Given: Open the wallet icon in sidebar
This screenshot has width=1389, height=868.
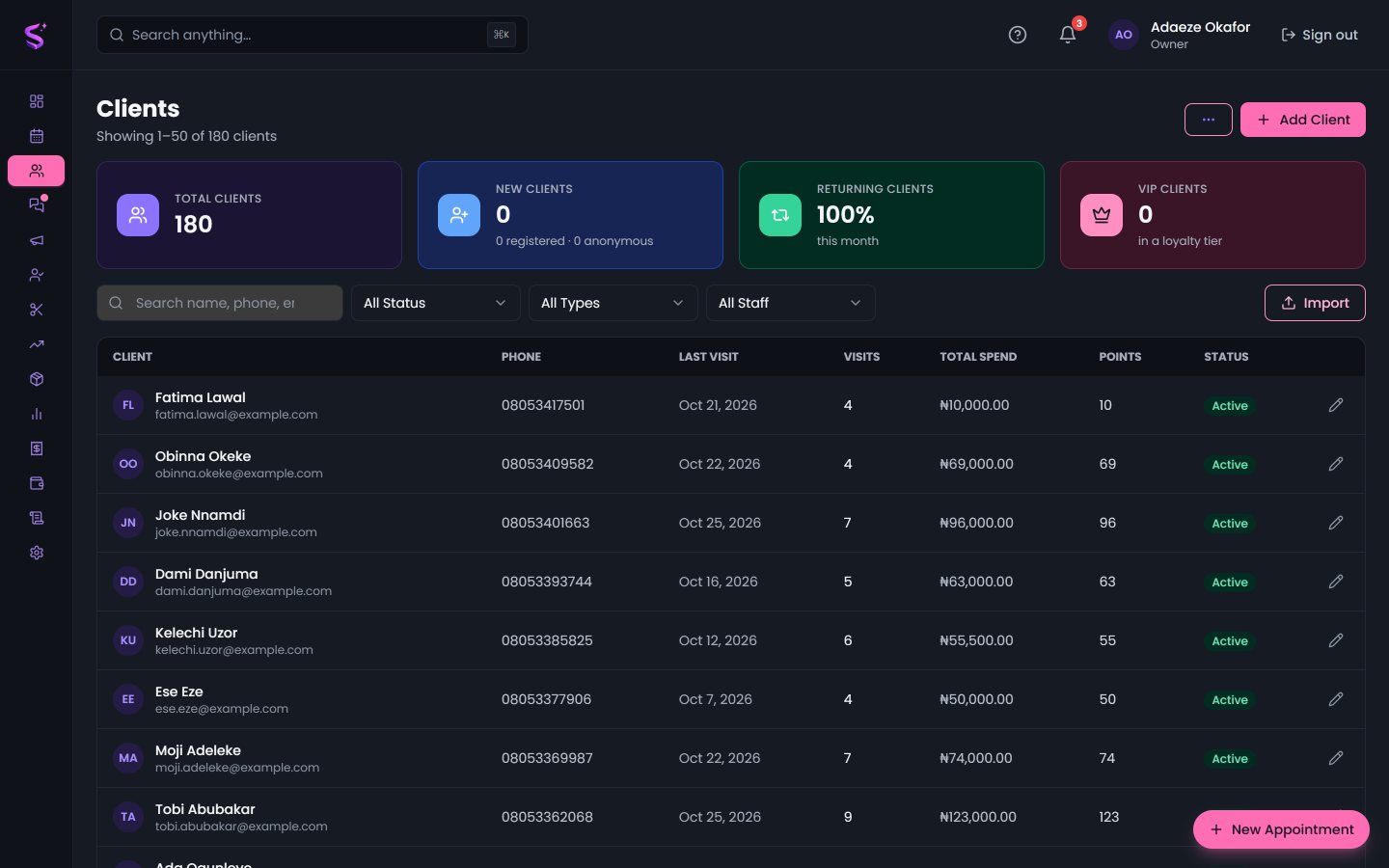Looking at the screenshot, I should coord(37,483).
